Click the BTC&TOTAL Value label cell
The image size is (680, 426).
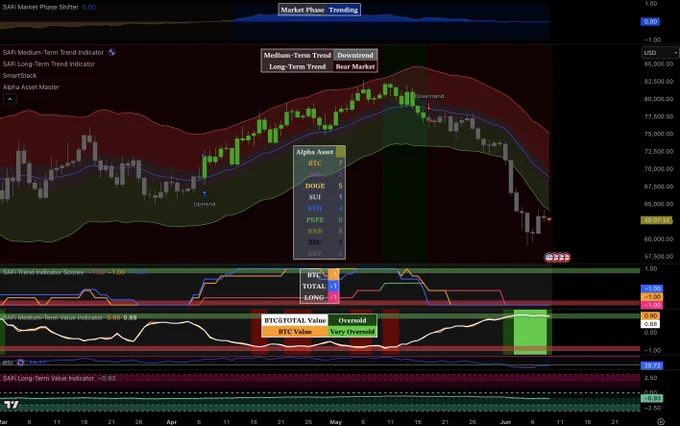tap(295, 320)
